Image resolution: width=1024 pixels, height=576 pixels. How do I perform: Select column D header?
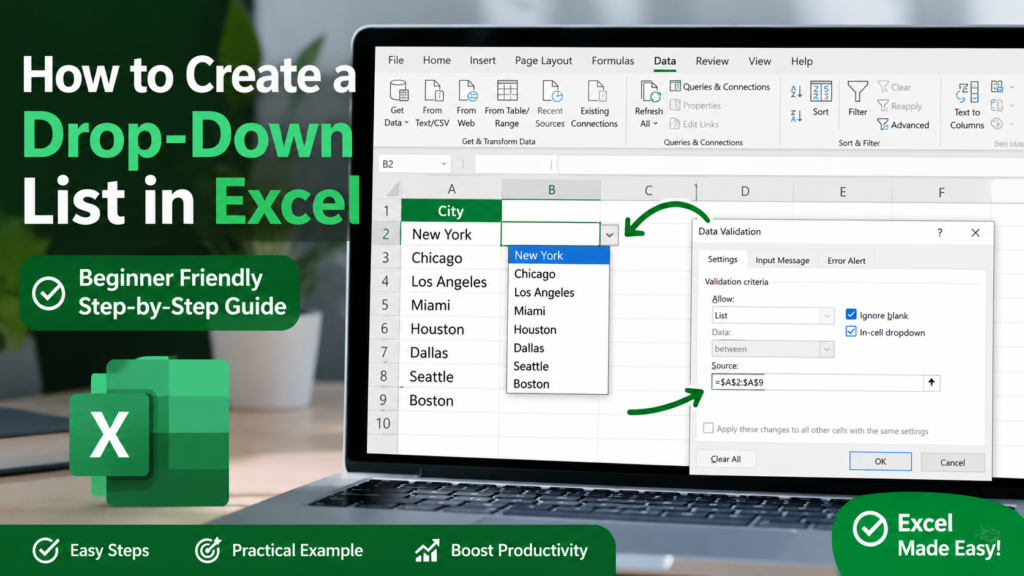coord(745,191)
